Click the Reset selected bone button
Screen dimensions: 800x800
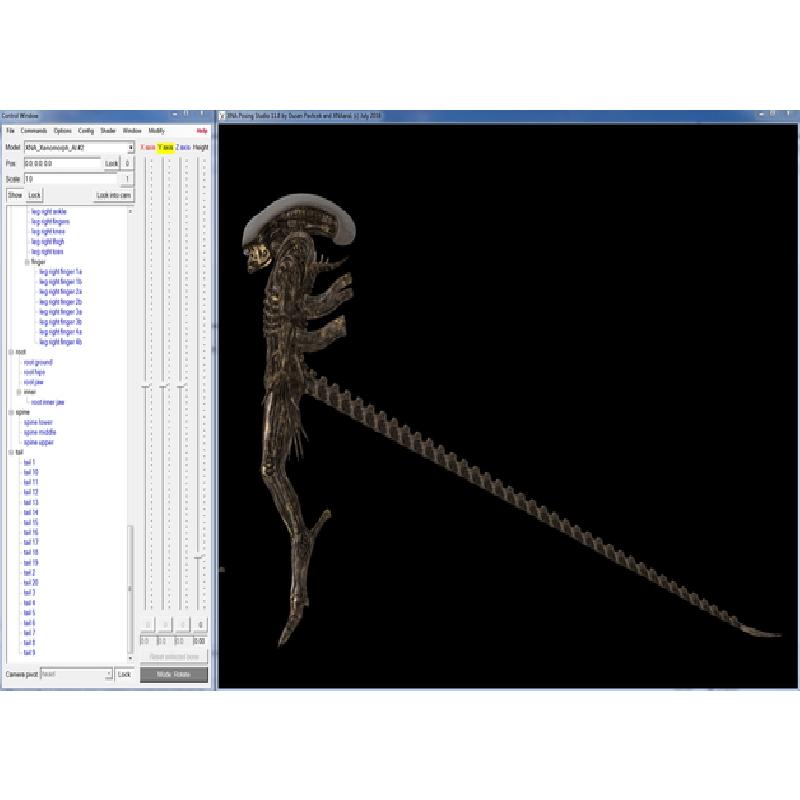pos(174,657)
